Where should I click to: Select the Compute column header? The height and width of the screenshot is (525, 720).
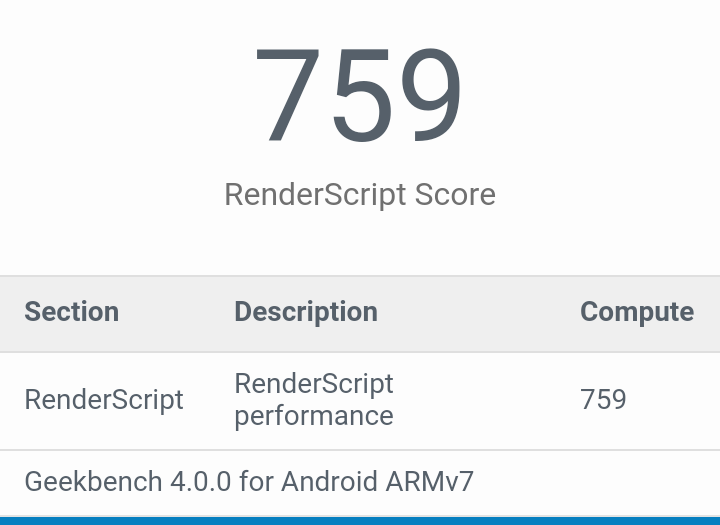tap(637, 312)
